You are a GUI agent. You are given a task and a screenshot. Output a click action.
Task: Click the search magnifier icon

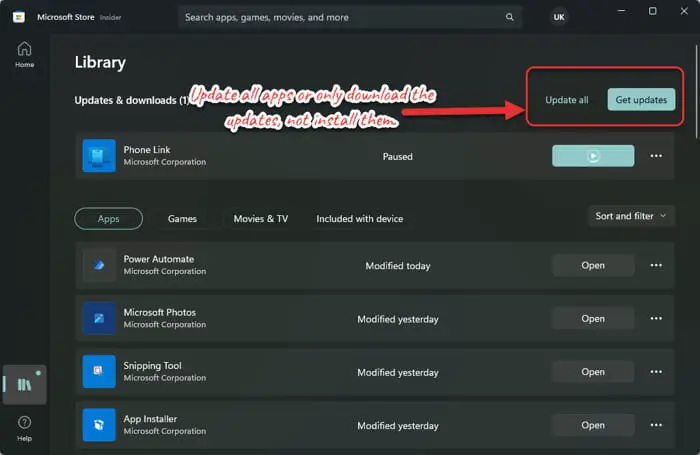509,17
